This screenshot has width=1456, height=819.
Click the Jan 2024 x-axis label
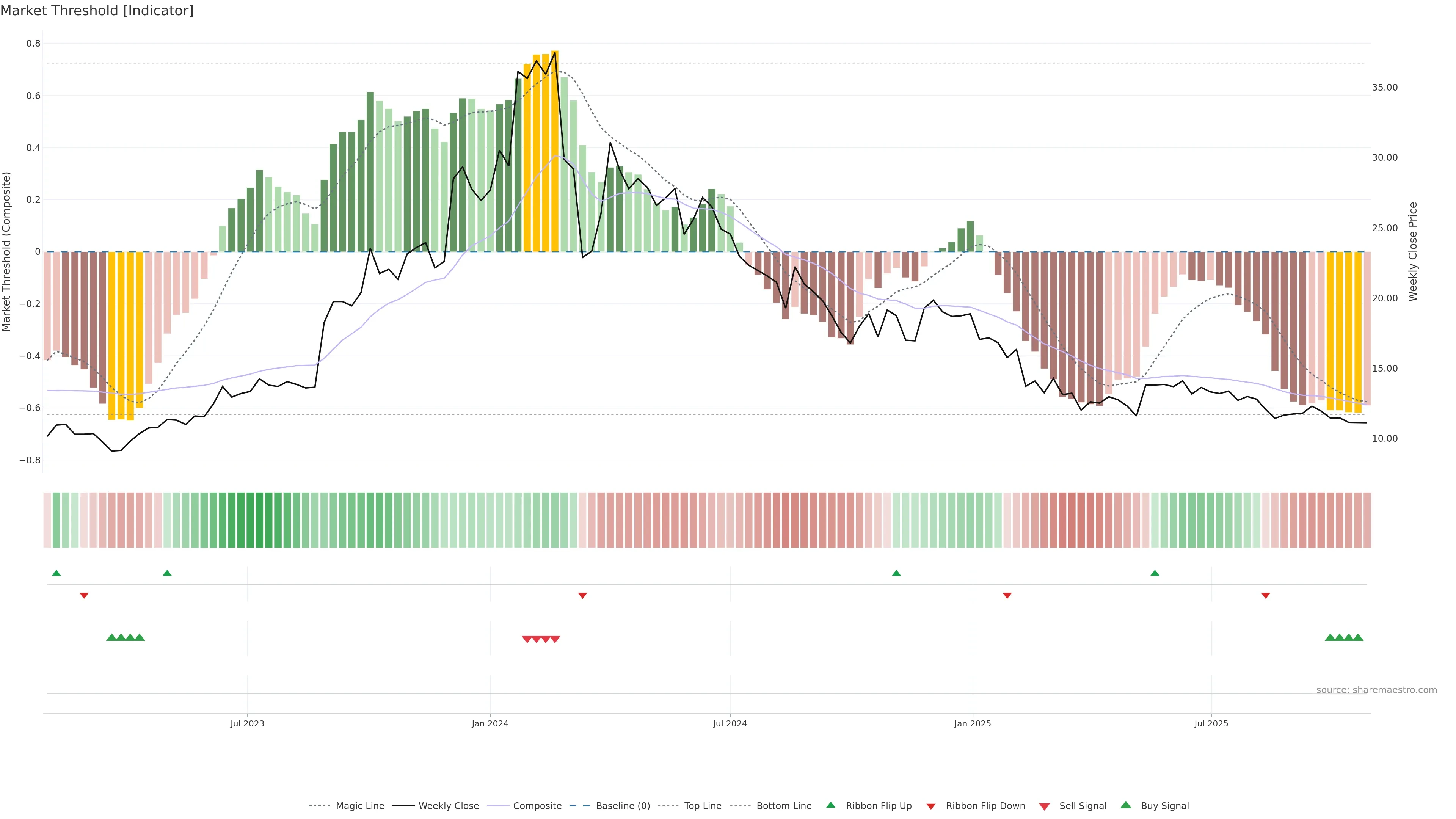click(x=490, y=723)
